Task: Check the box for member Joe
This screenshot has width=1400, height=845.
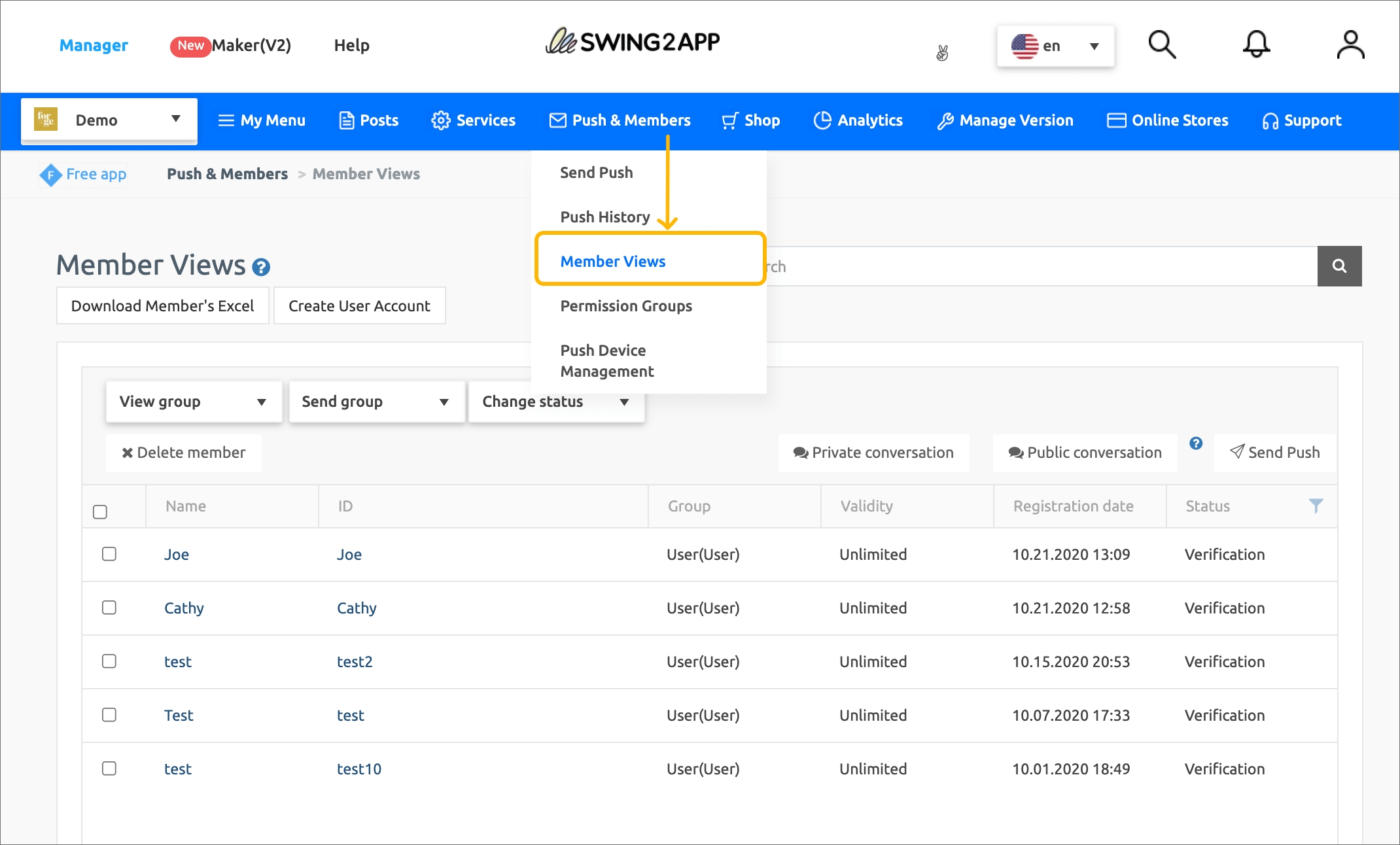Action: click(x=109, y=554)
